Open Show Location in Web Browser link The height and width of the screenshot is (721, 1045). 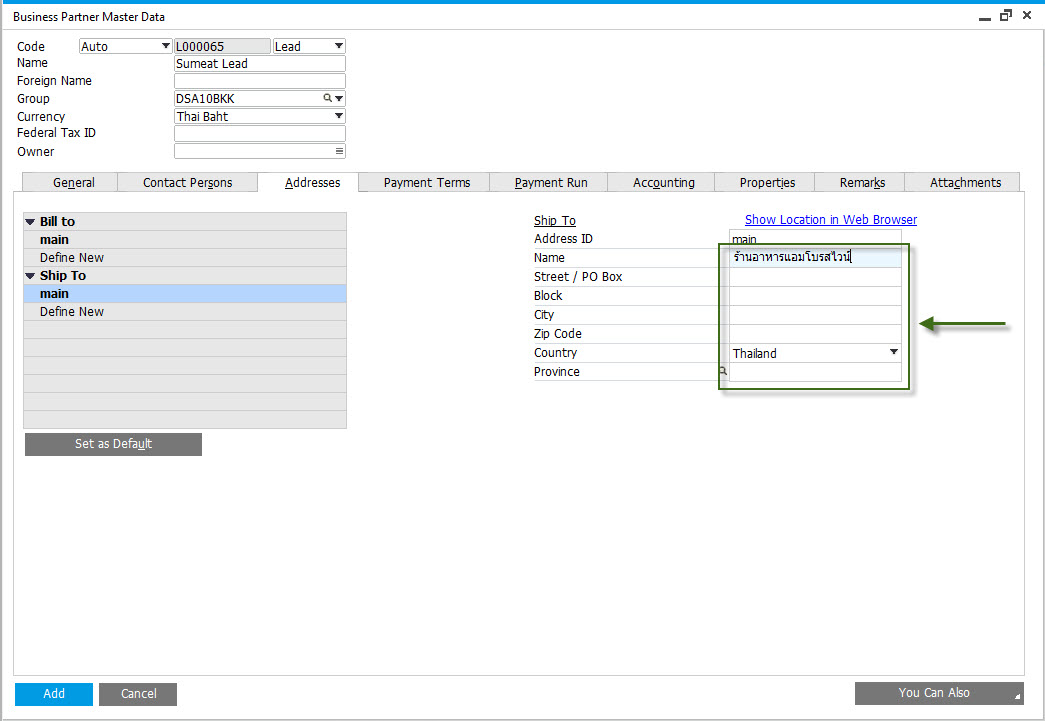point(830,219)
